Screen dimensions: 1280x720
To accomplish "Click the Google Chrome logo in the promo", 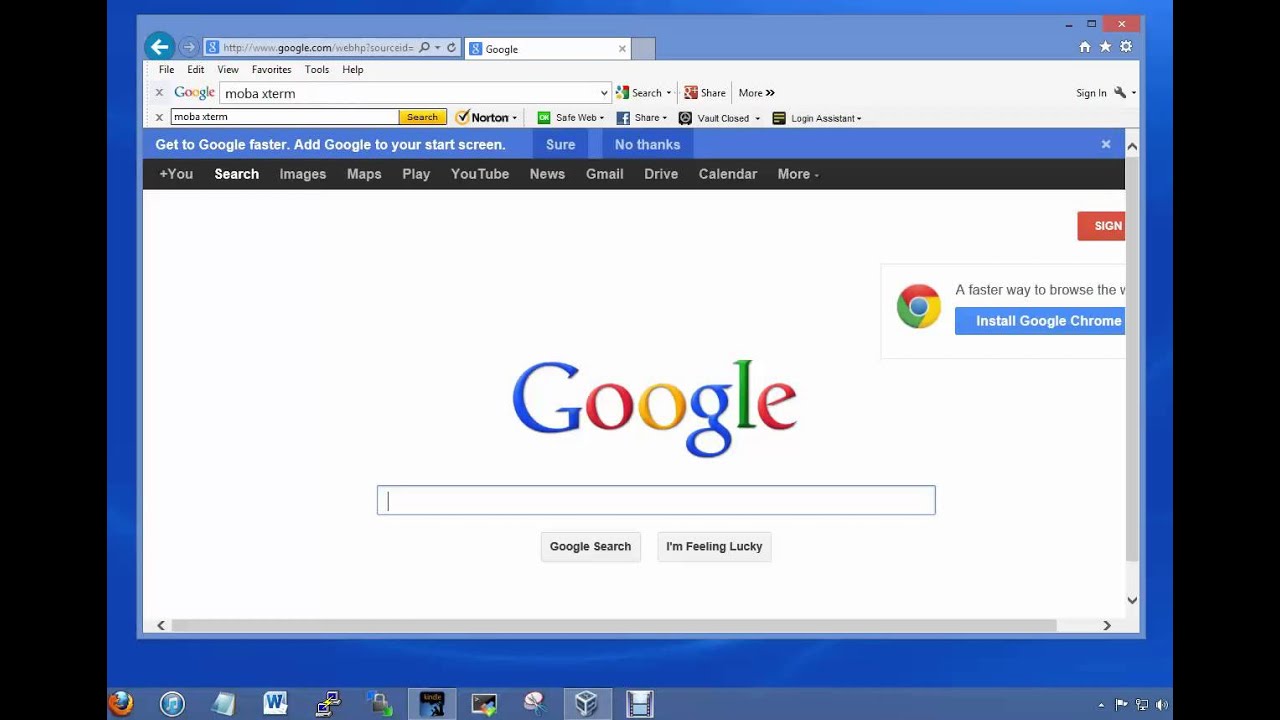I will (x=918, y=307).
